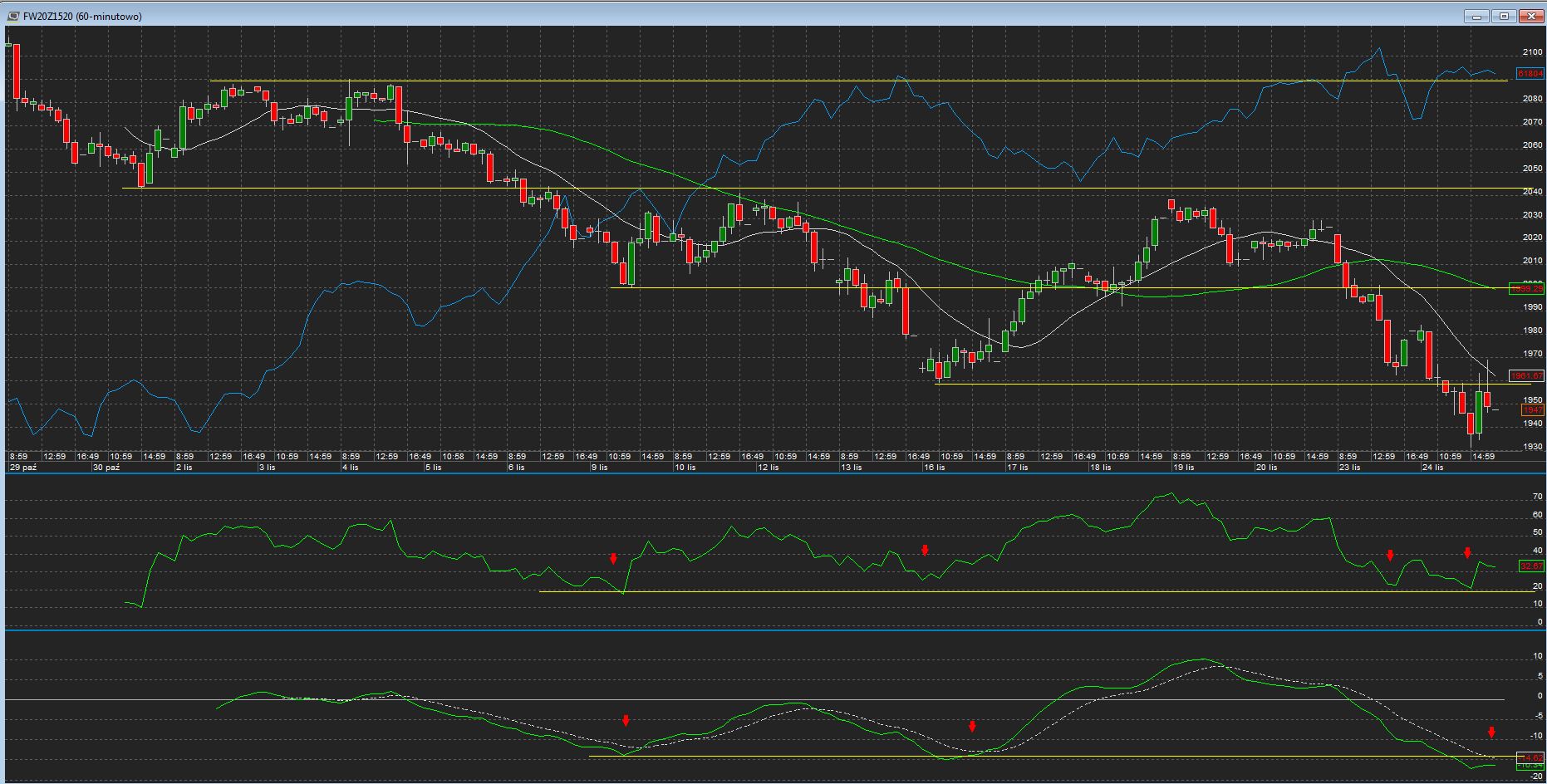Viewport: 1547px width, 784px height.
Task: Click FW20Z1520 (60-minutowo) window title
Action: pos(82,16)
